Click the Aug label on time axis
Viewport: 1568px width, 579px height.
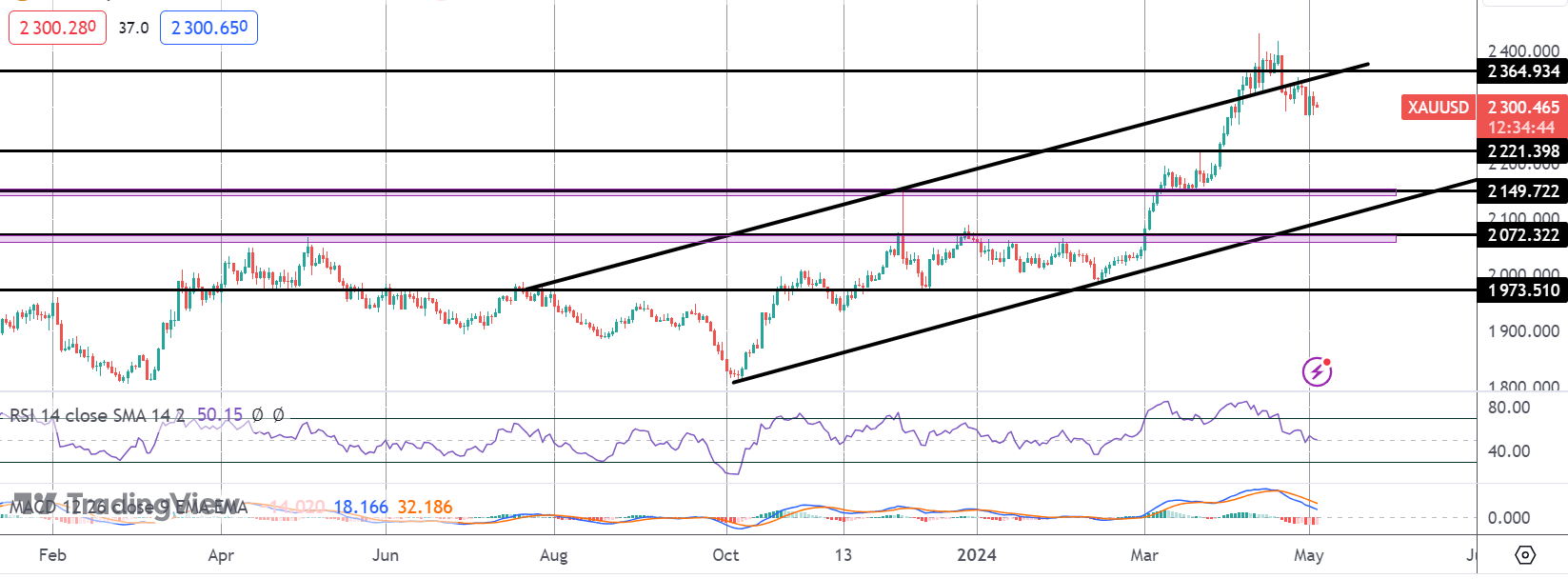coord(553,555)
